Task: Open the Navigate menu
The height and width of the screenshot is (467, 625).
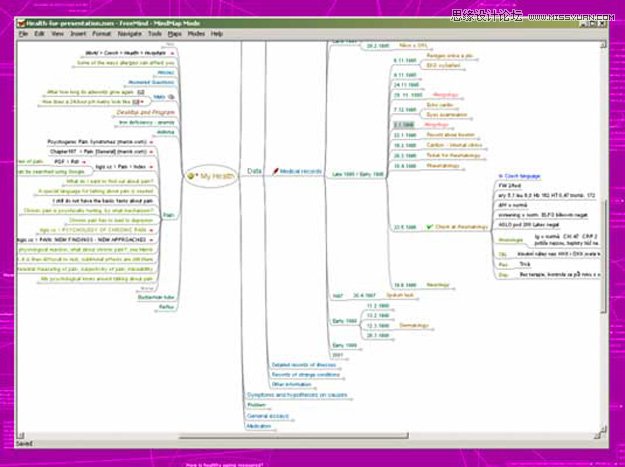Action: click(x=130, y=34)
